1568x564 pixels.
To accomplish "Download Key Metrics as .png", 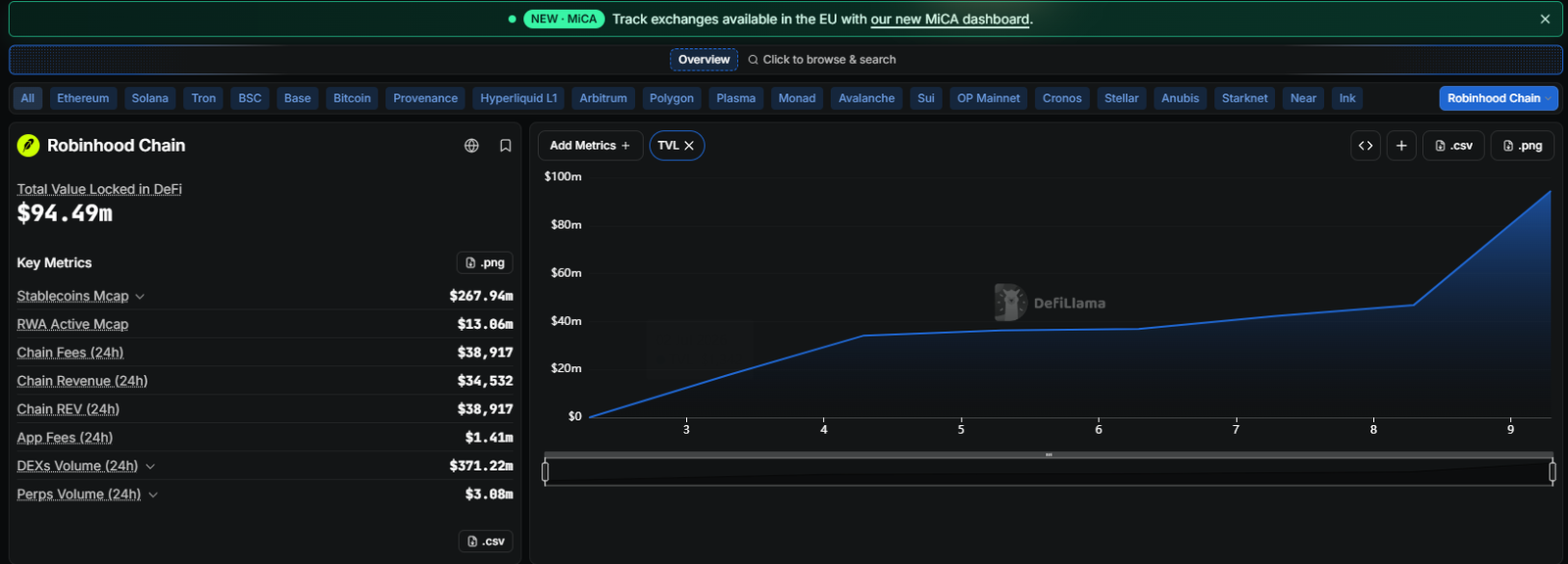I will (485, 262).
